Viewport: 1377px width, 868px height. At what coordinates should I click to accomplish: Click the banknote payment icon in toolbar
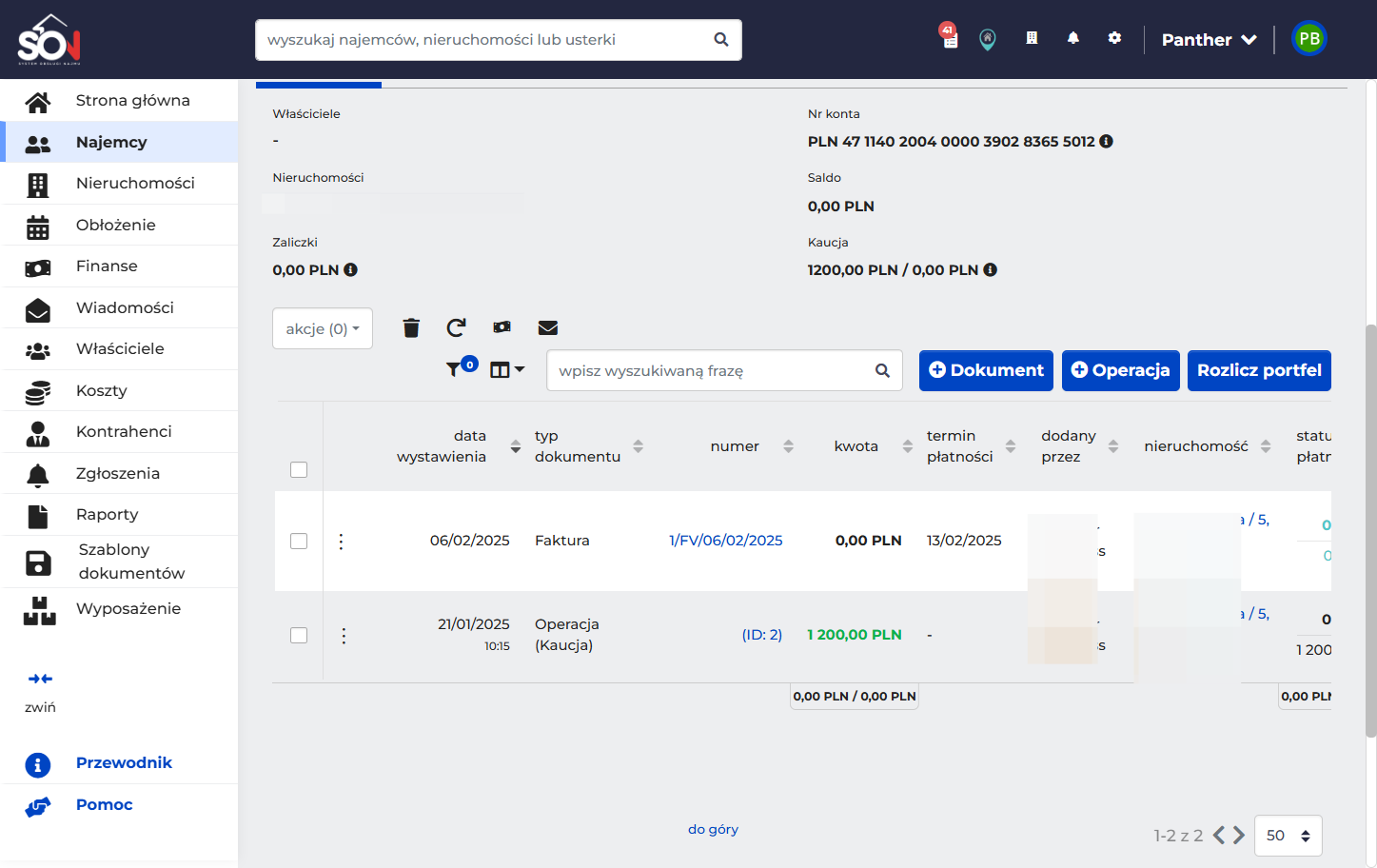(502, 327)
